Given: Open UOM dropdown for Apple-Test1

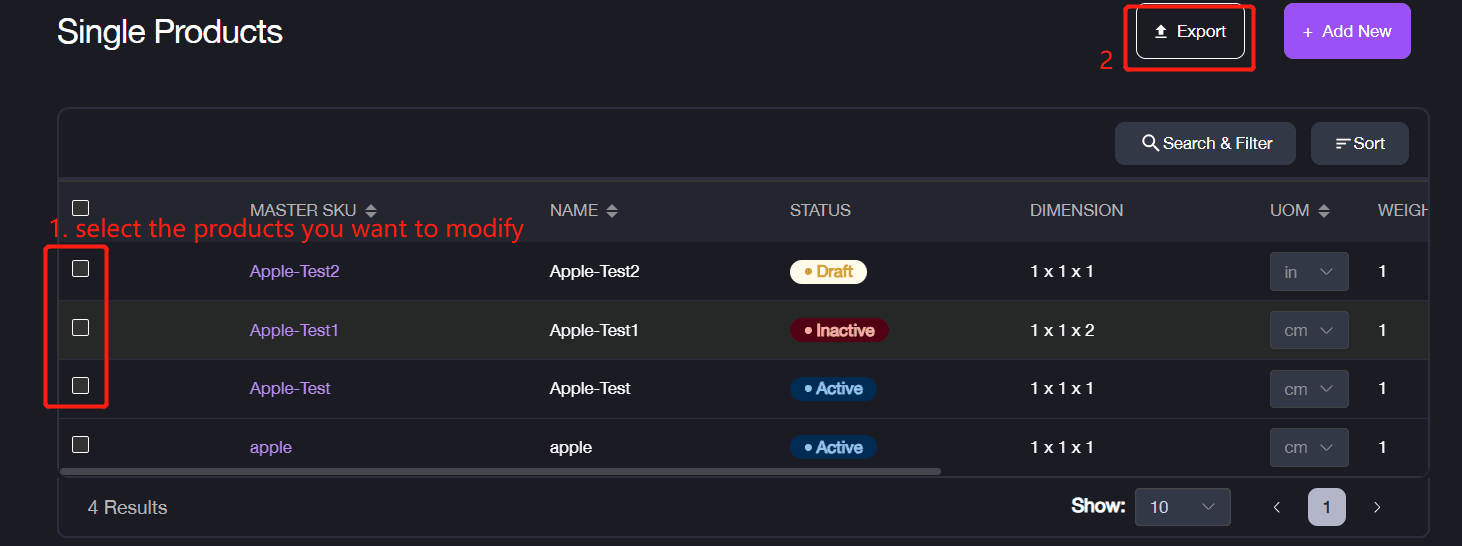Looking at the screenshot, I should pyautogui.click(x=1309, y=330).
